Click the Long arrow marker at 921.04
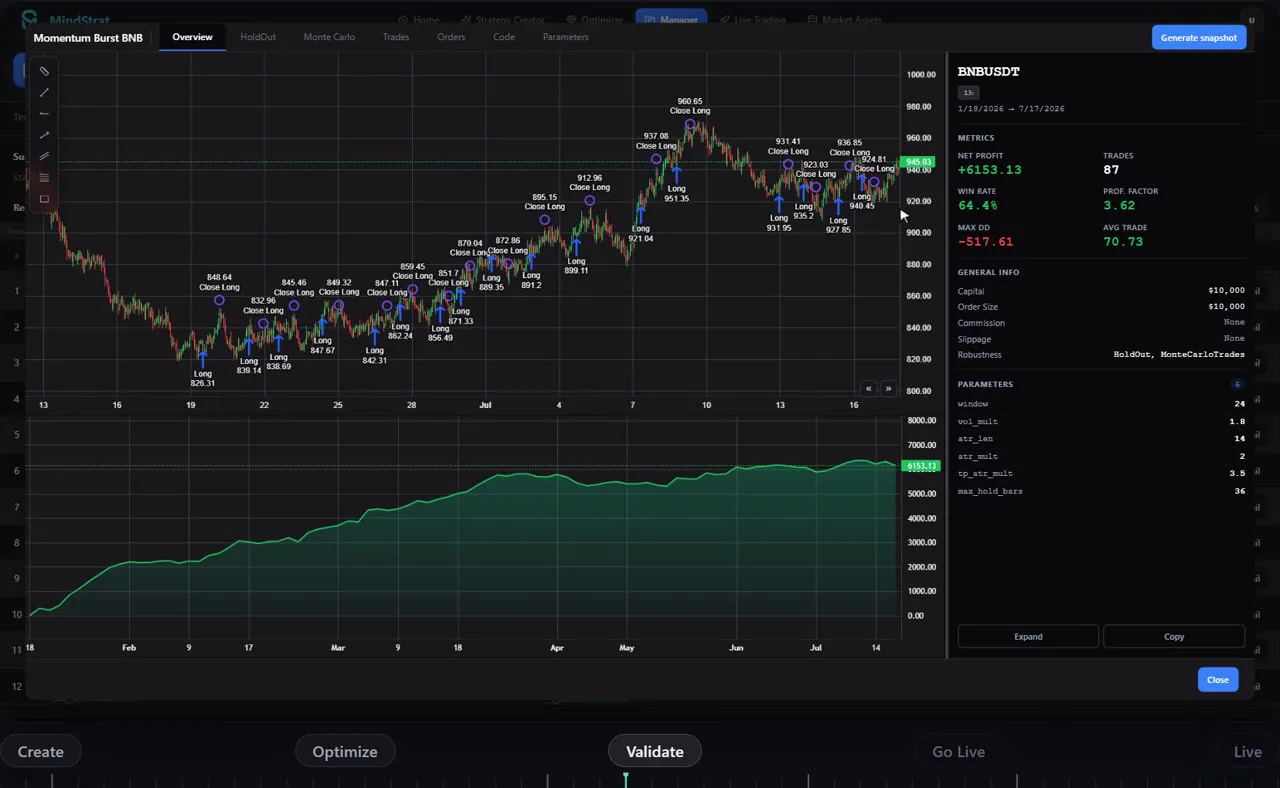 coord(641,214)
